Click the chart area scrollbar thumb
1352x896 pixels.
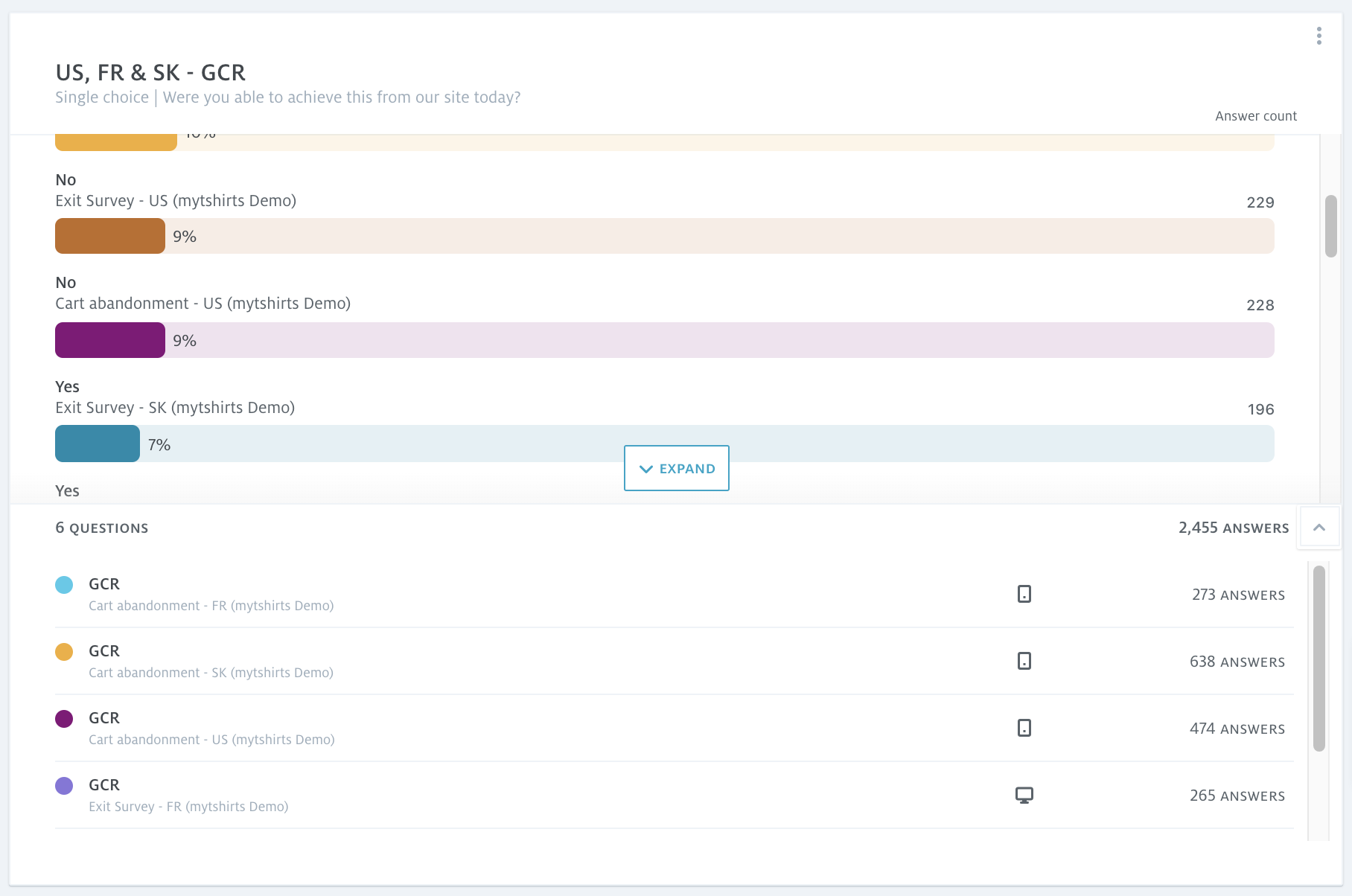(1330, 226)
